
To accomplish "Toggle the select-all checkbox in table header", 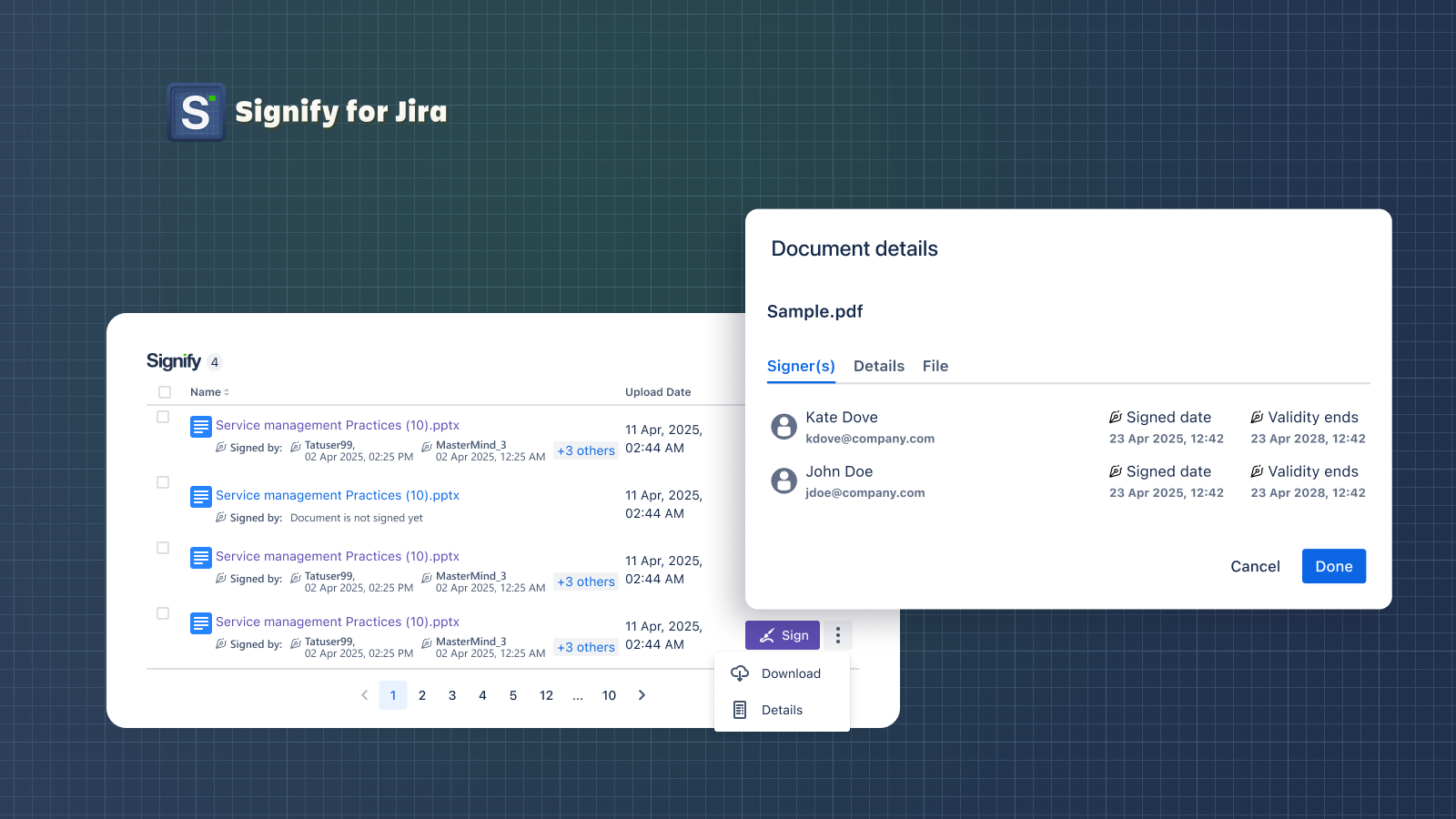I will click(x=165, y=392).
